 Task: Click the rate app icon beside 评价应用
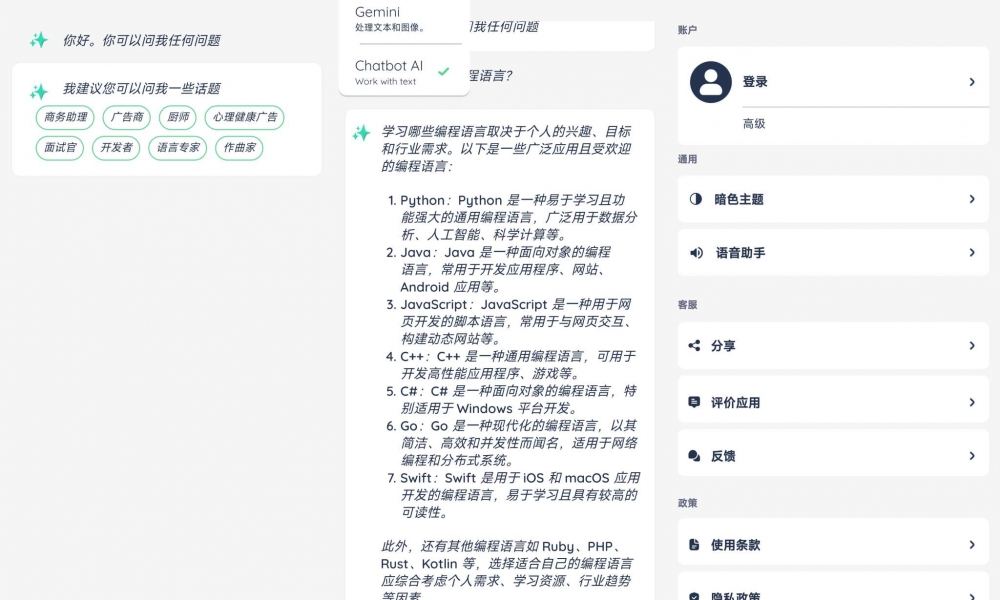[695, 402]
